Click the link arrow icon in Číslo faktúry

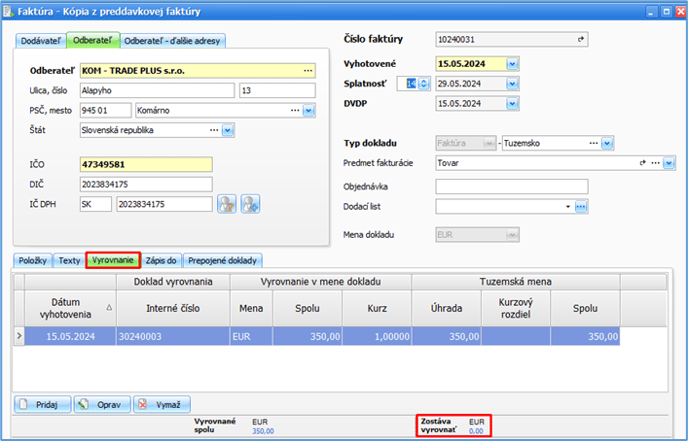click(579, 39)
